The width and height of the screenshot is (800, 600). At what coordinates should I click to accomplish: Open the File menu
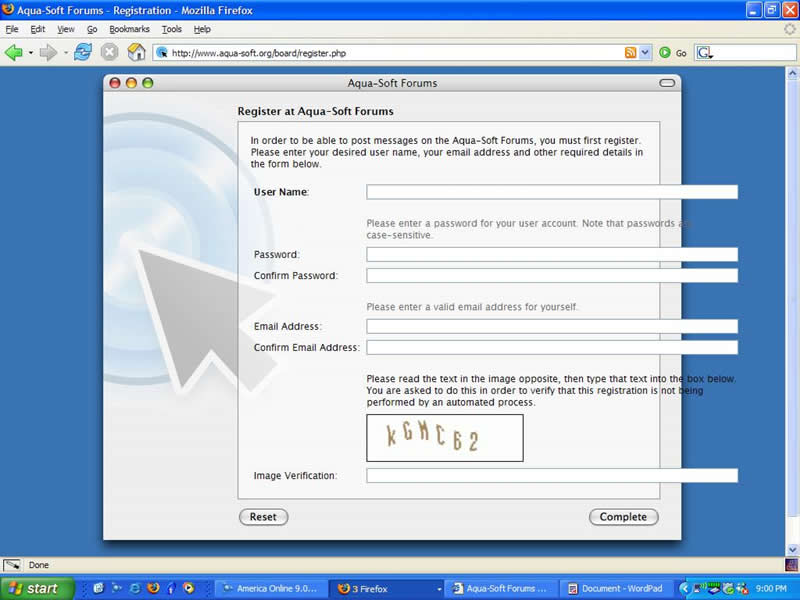point(12,29)
